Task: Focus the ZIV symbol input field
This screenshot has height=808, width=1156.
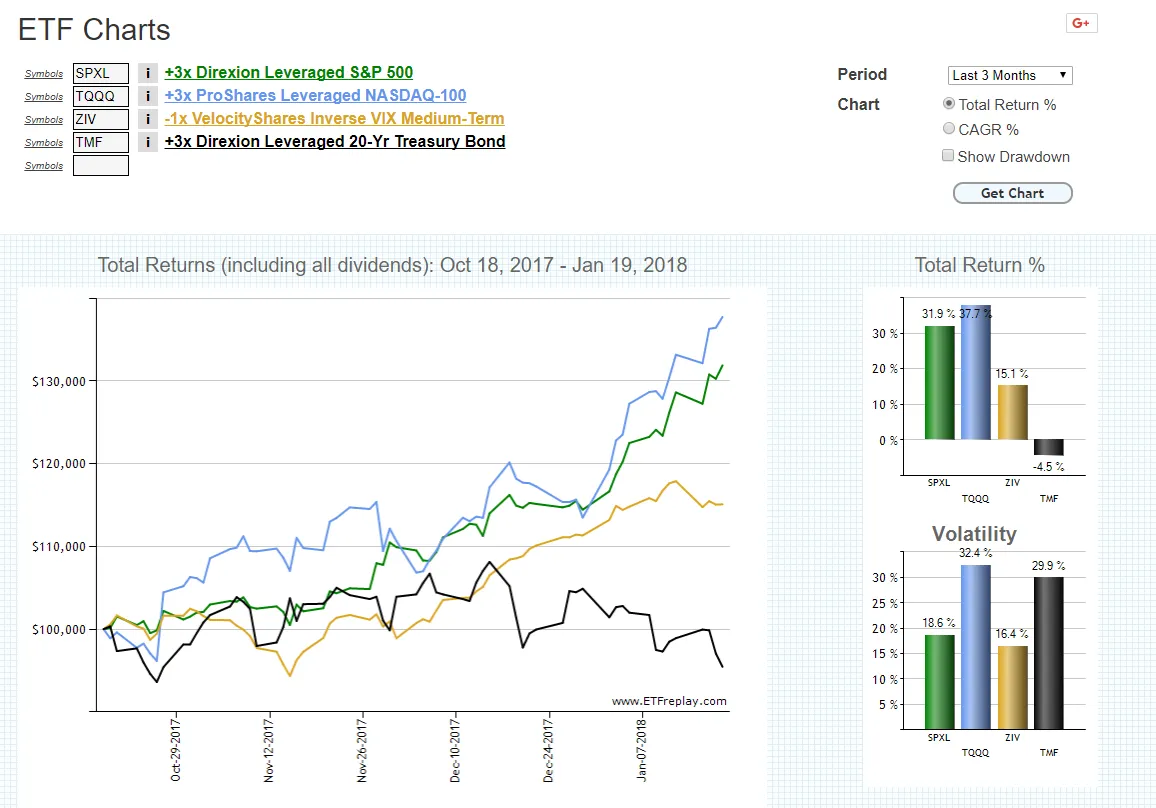Action: [101, 119]
